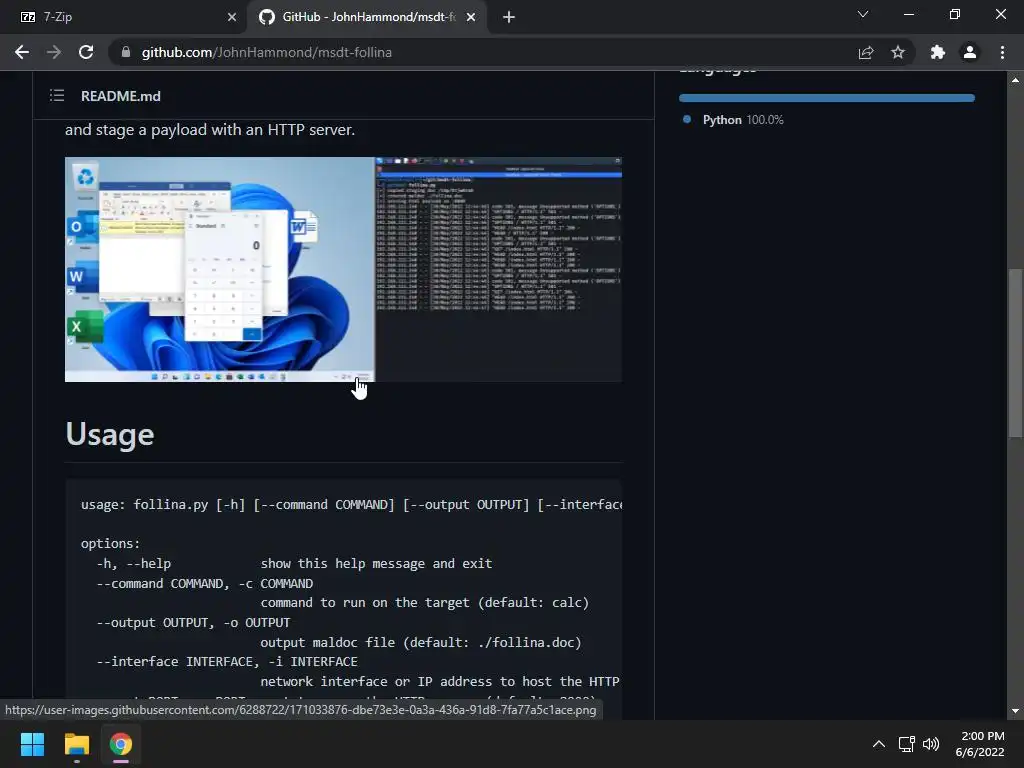Click the '--output OUTPUT, -o OUTPUT' line
1024x768 pixels.
(x=193, y=622)
